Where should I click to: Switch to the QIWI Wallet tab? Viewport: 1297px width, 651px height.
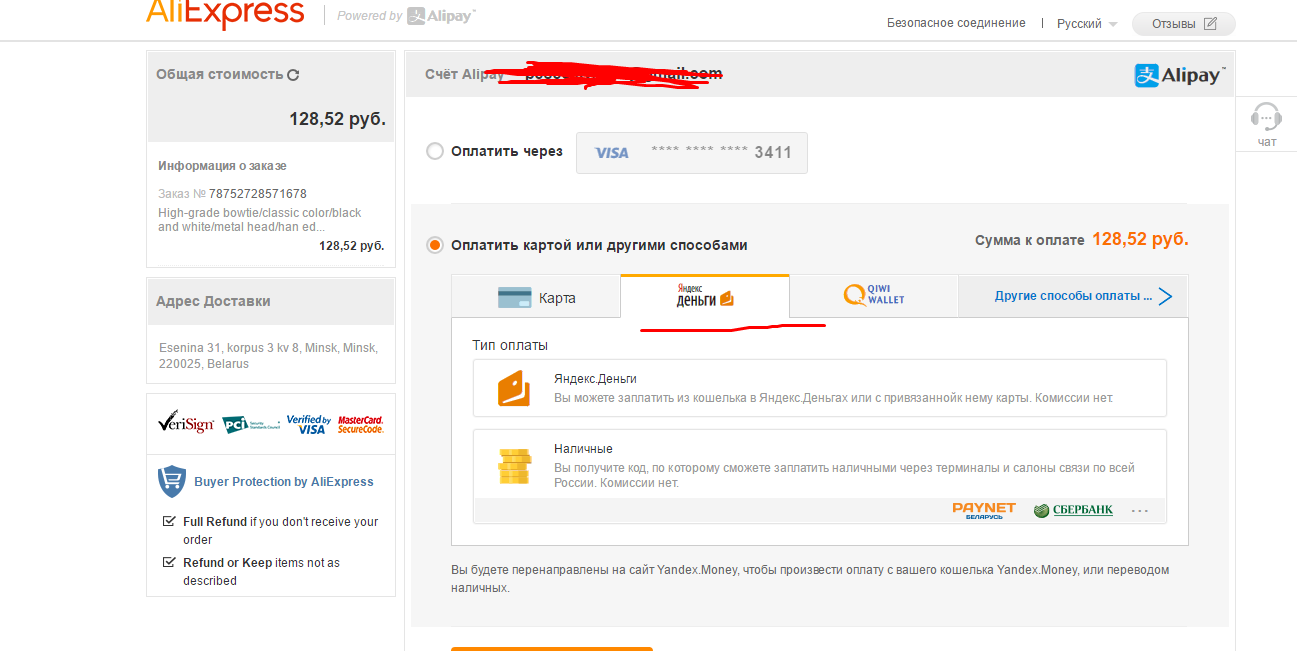874,297
